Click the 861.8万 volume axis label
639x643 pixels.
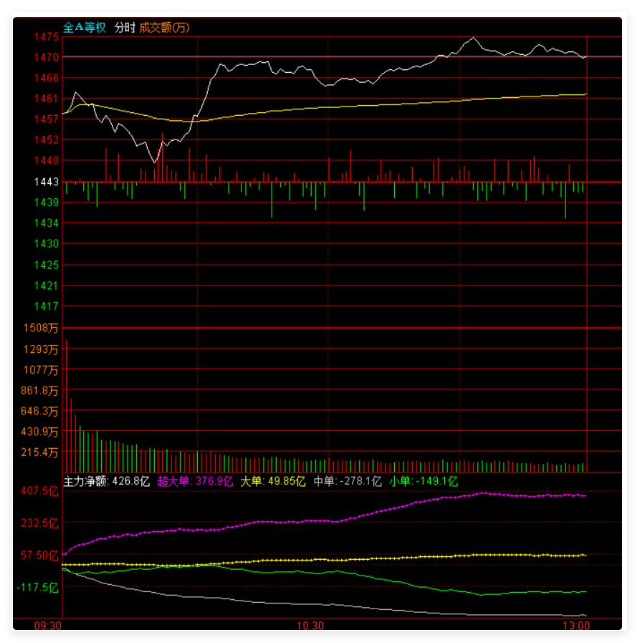[39, 390]
